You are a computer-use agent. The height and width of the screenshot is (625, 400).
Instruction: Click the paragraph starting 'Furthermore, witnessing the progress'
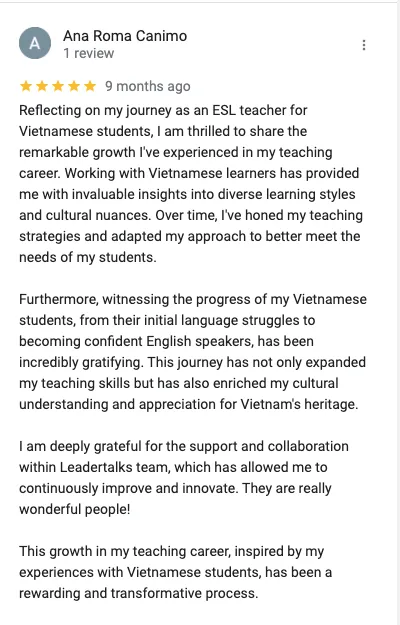[193, 352]
